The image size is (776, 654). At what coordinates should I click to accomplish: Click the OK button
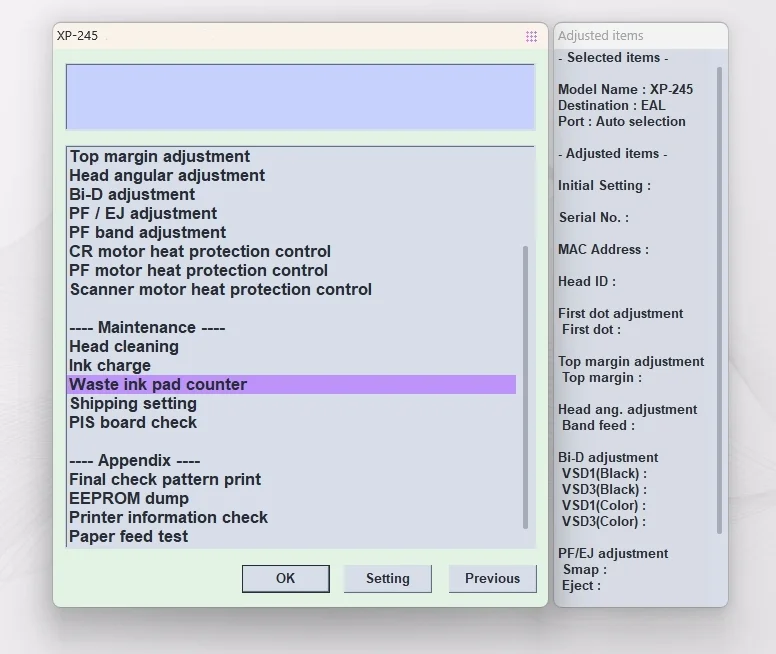[x=286, y=578]
